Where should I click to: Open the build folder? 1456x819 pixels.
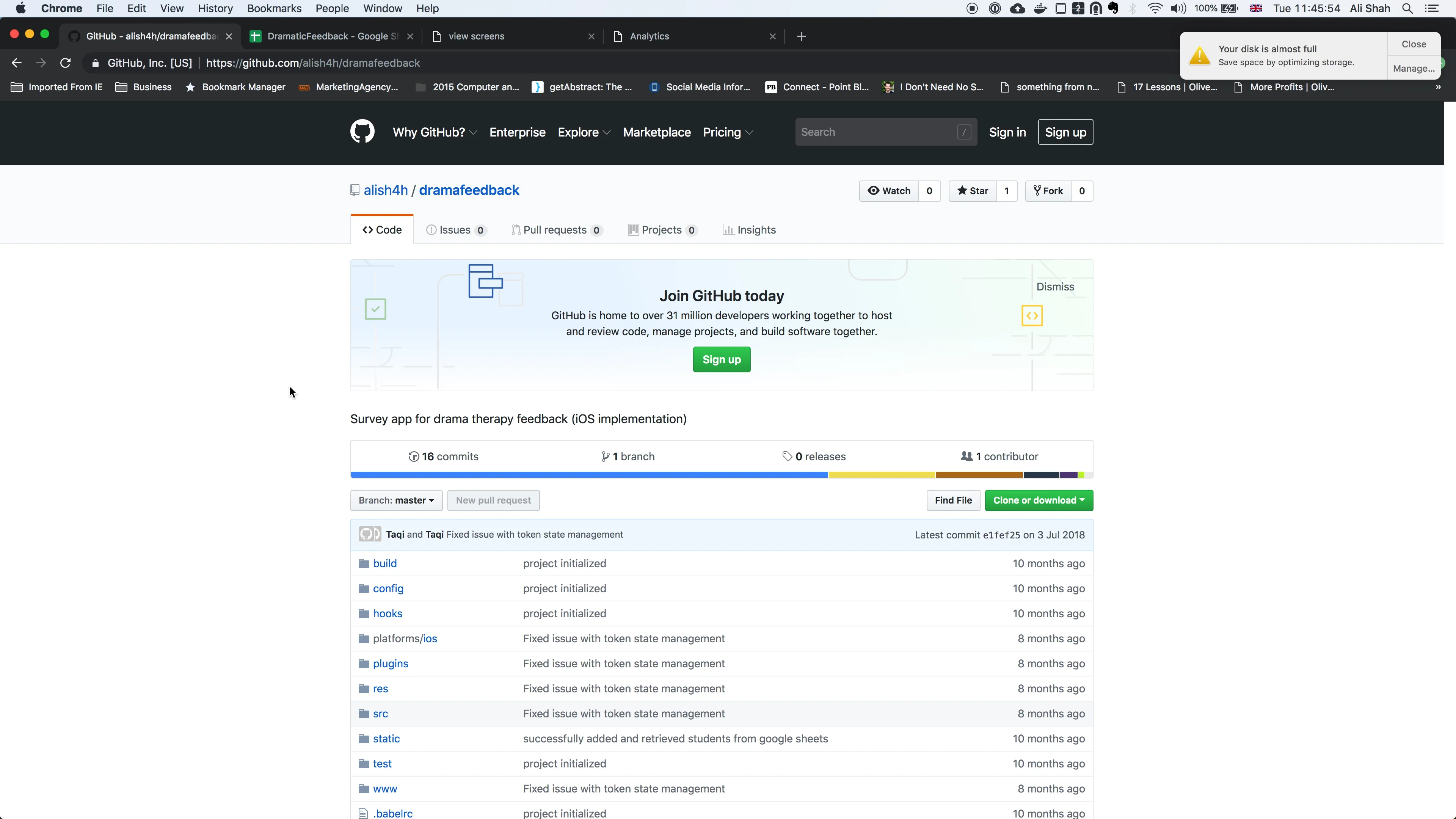(x=385, y=563)
